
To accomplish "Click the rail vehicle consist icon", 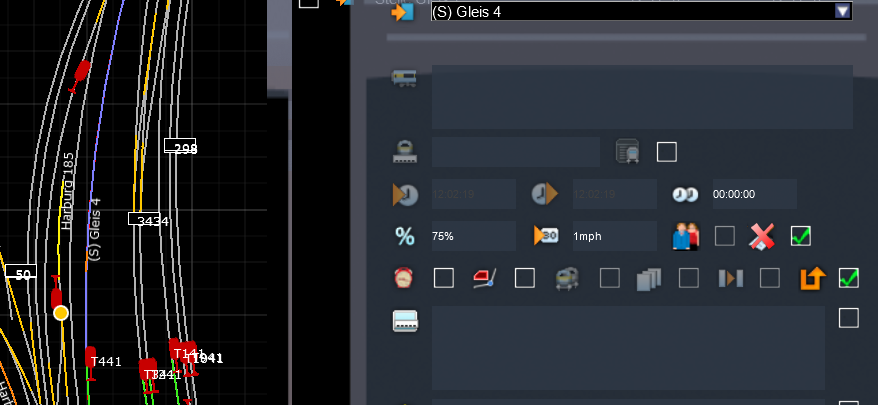I will 404,77.
